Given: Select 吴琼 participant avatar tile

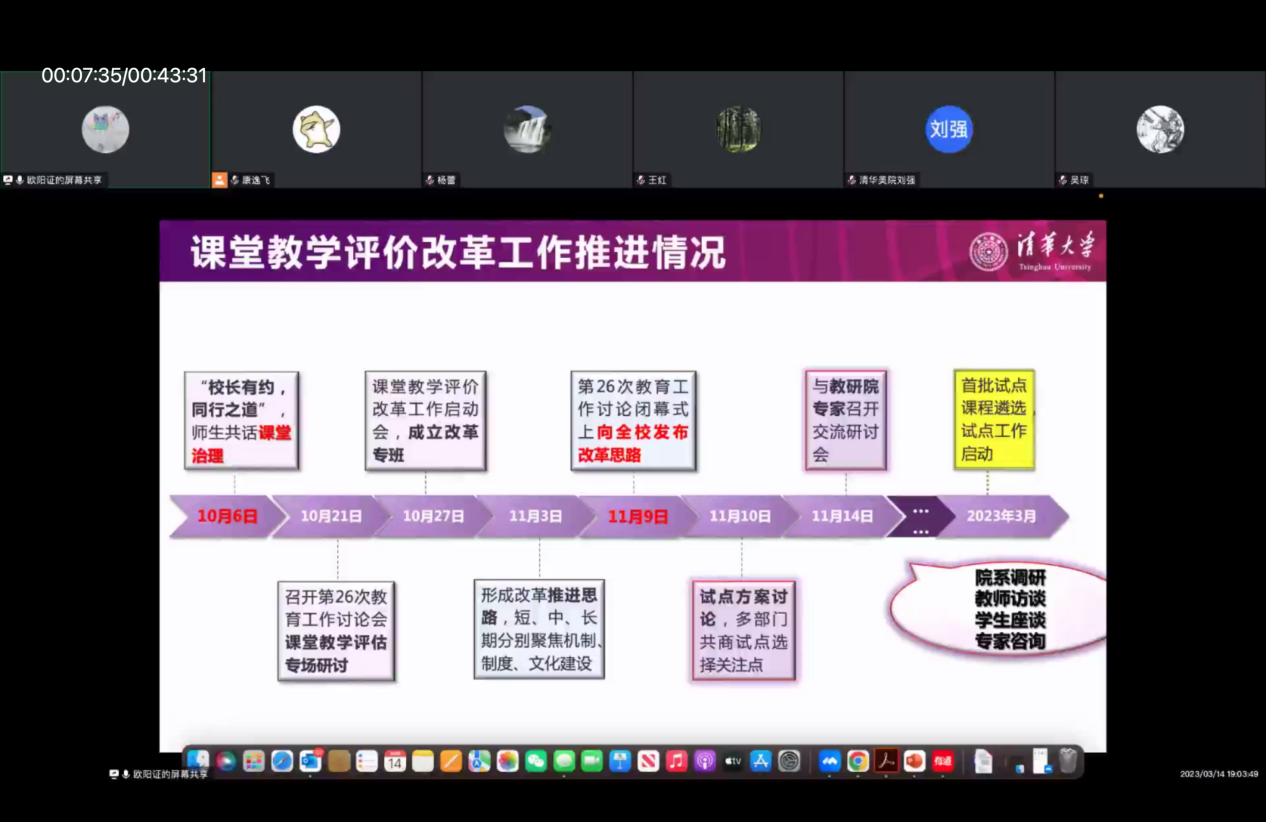Looking at the screenshot, I should point(1160,129).
